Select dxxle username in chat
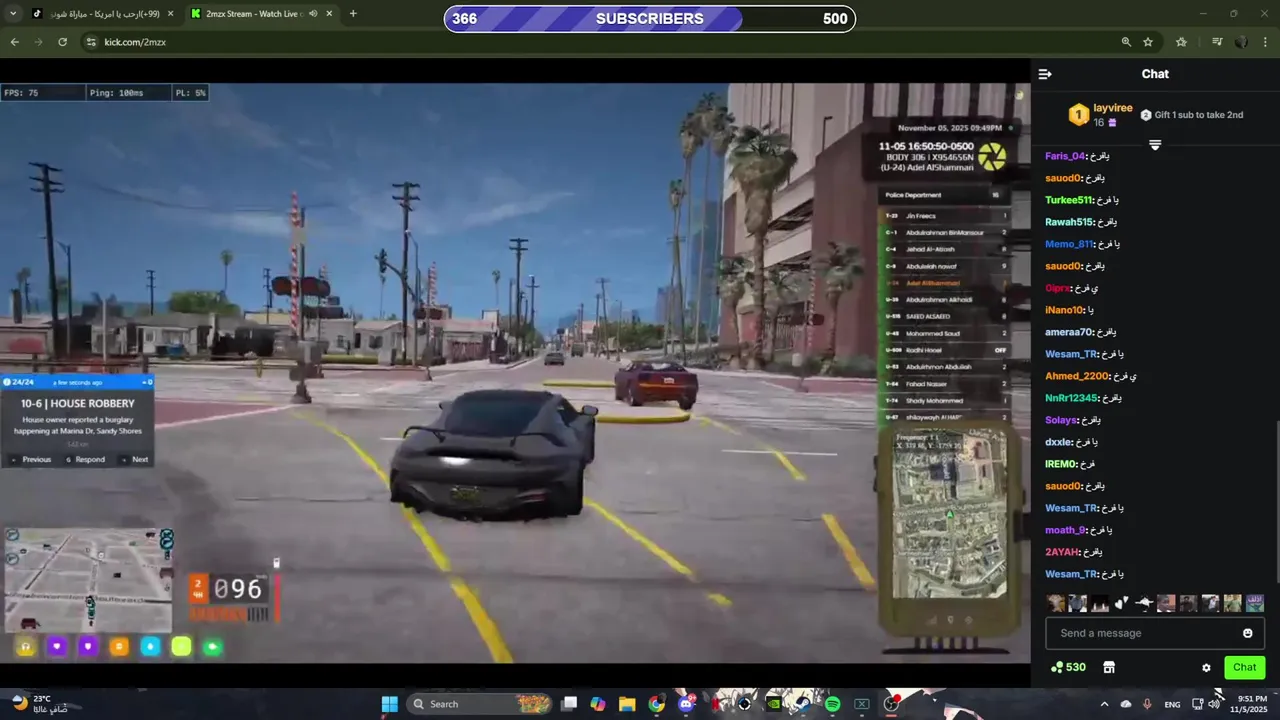1280x720 pixels. pos(1059,442)
